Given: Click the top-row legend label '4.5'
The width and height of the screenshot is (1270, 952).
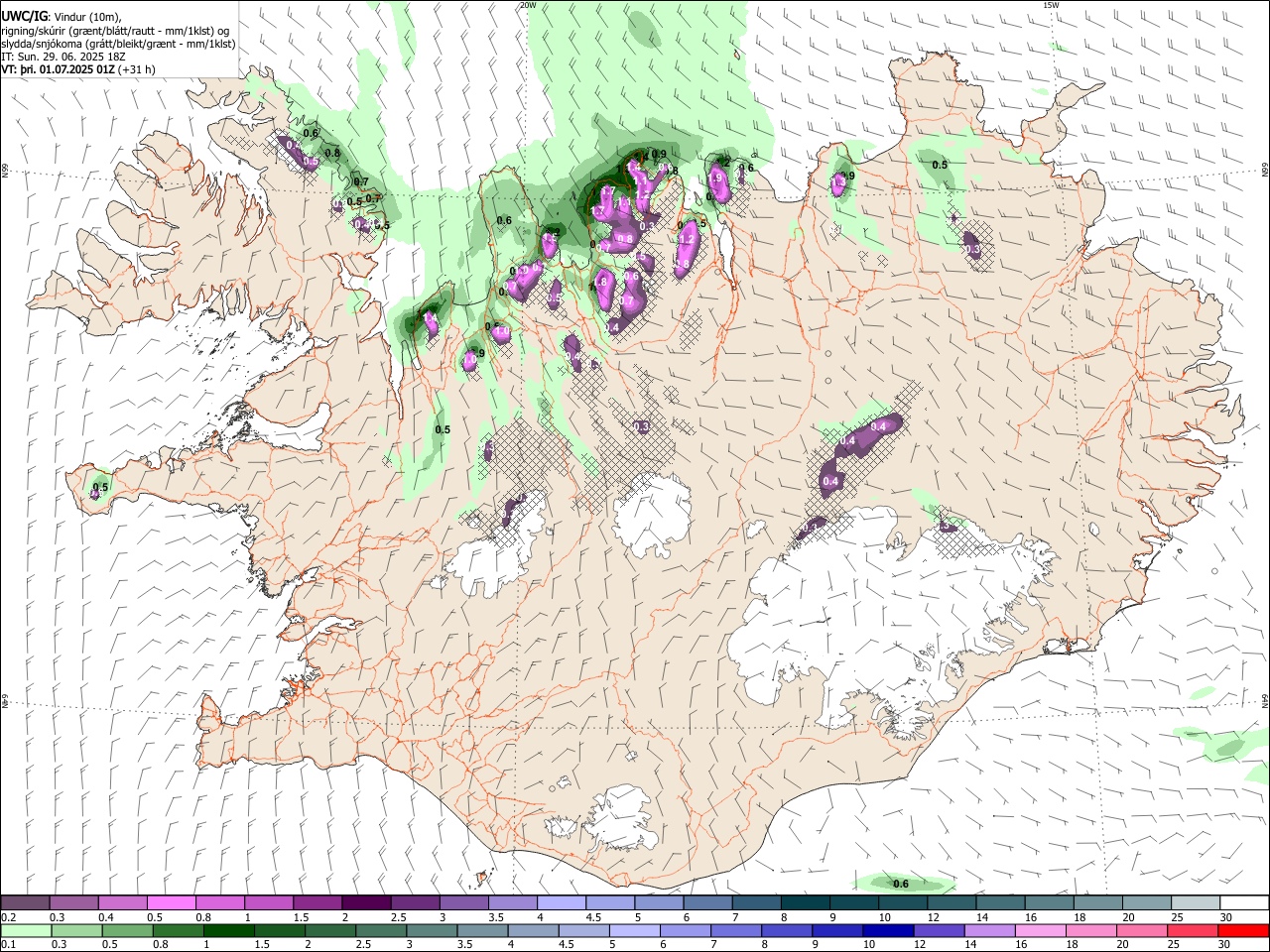Looking at the screenshot, I should [x=593, y=917].
